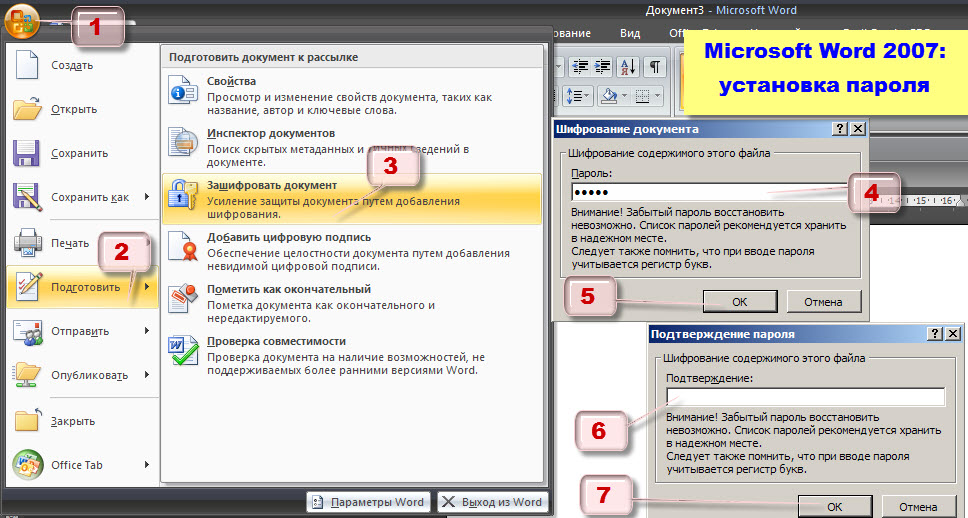Click the Пароль input field
The width and height of the screenshot is (968, 518).
click(710, 192)
